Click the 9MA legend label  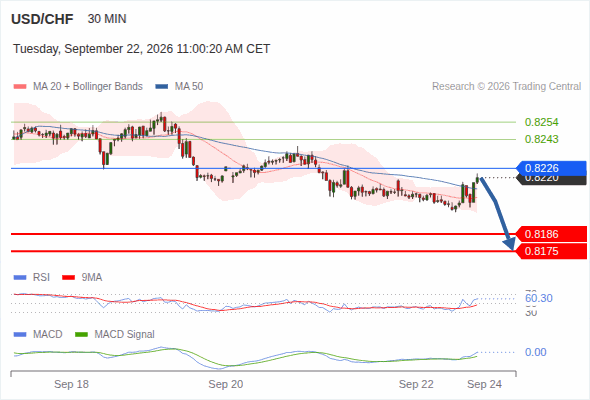pyautogui.click(x=92, y=278)
